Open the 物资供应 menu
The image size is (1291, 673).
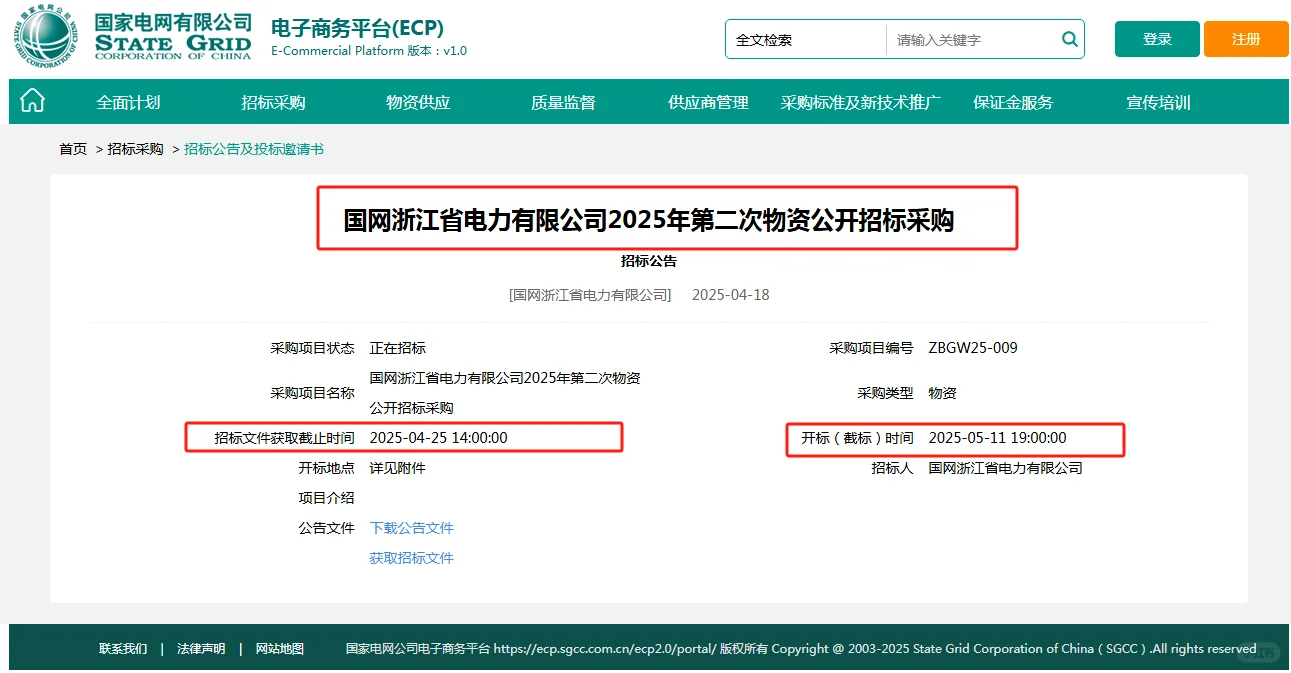pyautogui.click(x=416, y=101)
